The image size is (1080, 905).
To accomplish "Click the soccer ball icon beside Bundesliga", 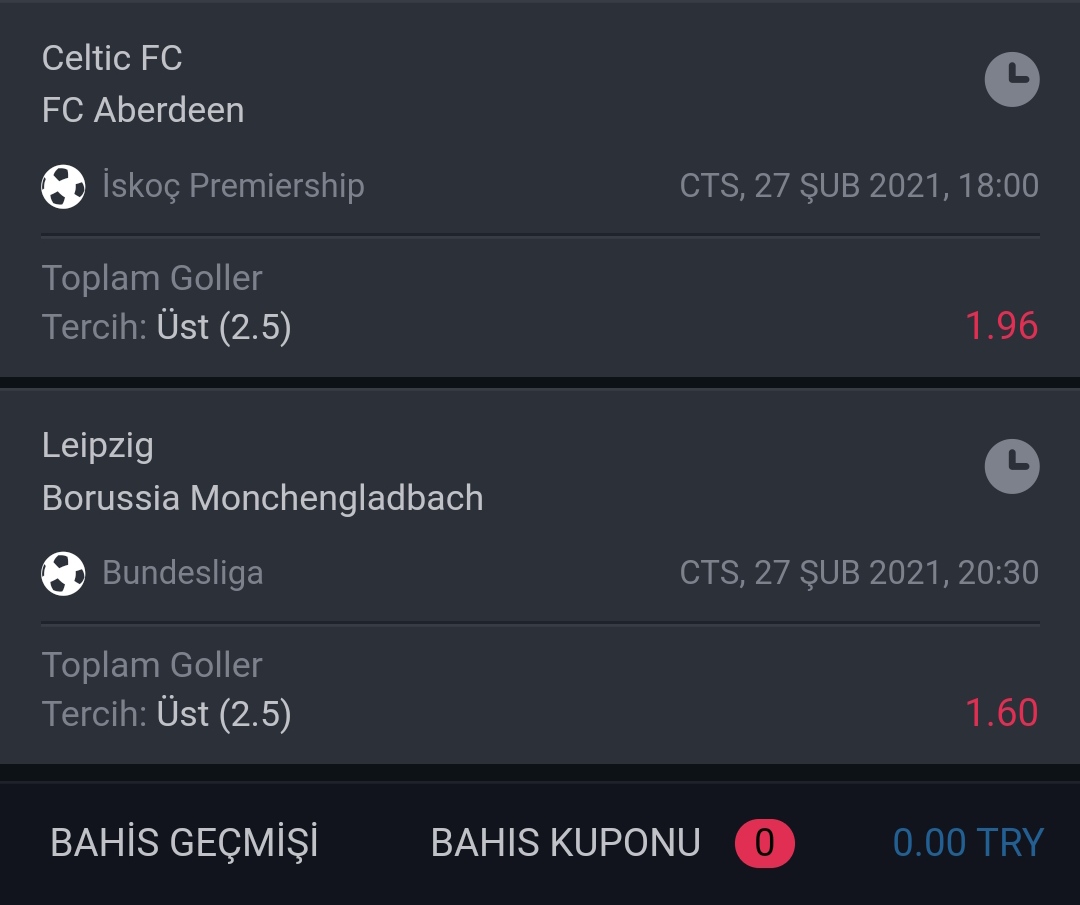I will [63, 573].
